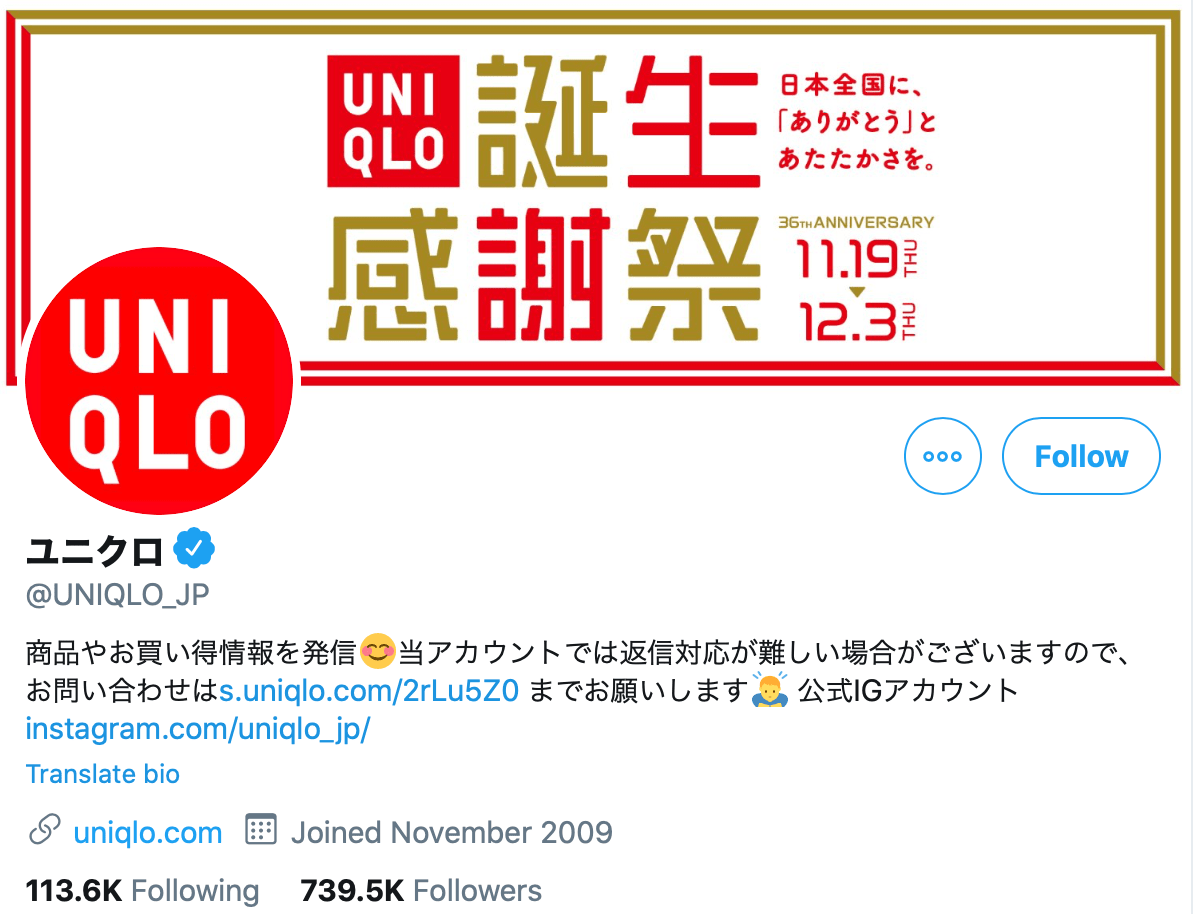Visit the uniqlo.com website link
Viewport: 1196px width, 914px height.
click(x=148, y=832)
